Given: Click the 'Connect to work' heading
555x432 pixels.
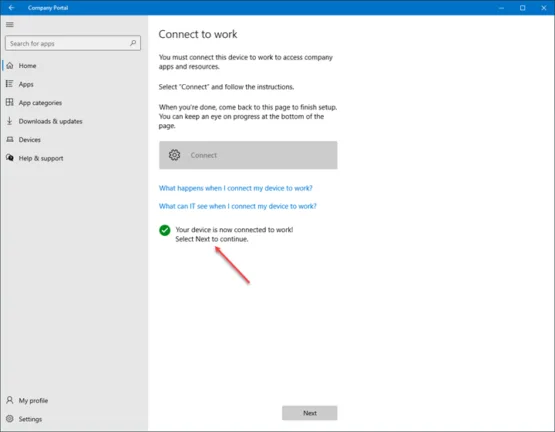Looking at the screenshot, I should (x=198, y=34).
